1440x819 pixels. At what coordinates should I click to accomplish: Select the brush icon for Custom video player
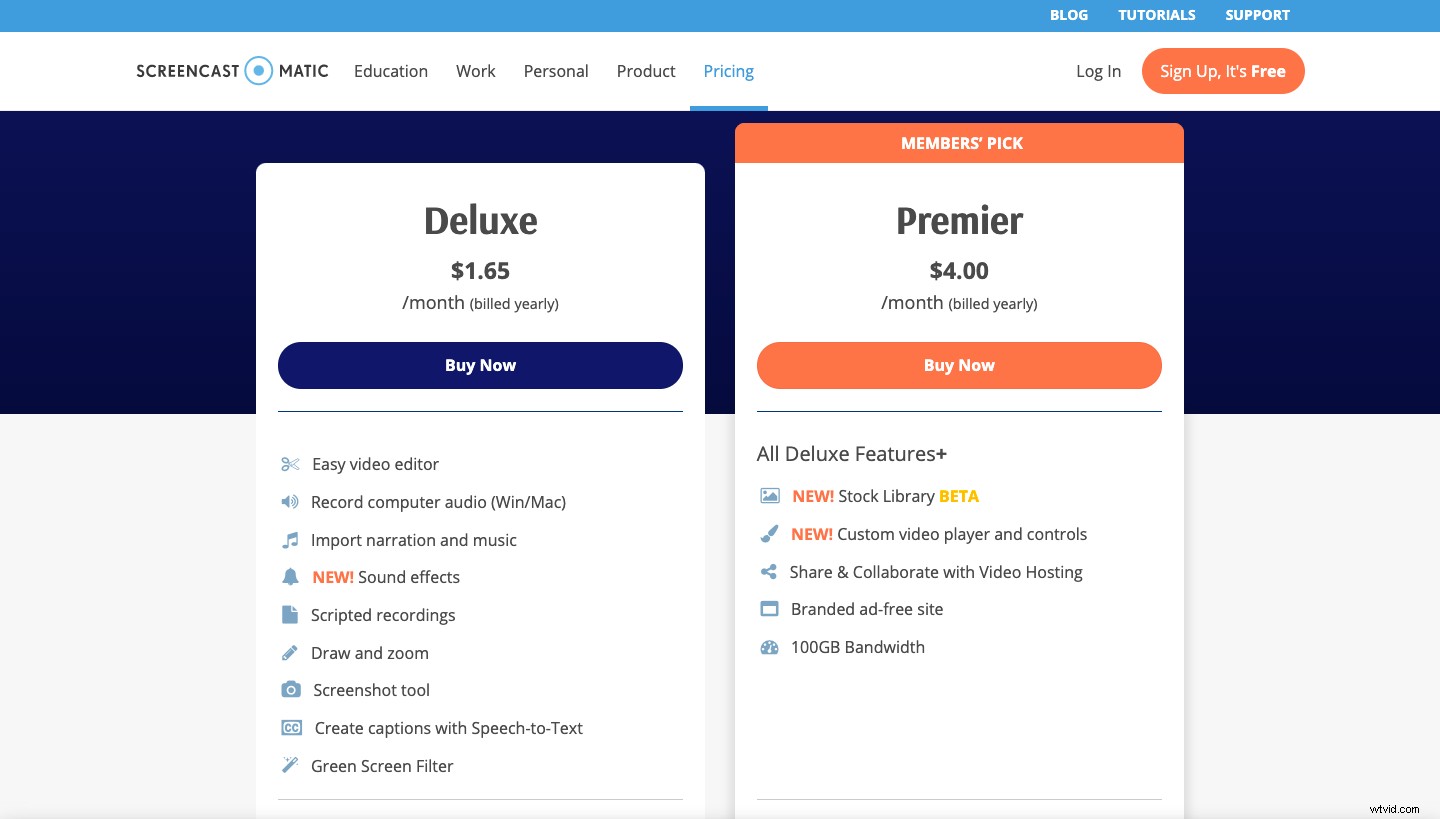[769, 533]
